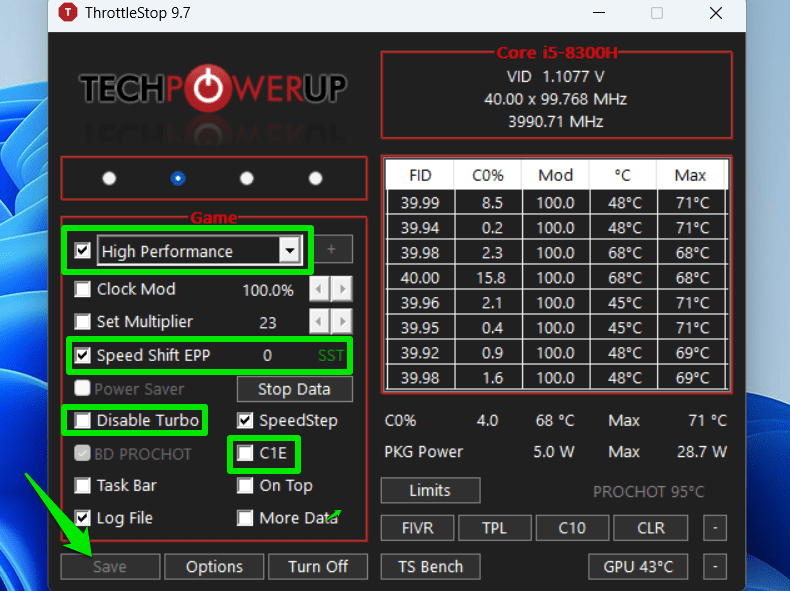Image resolution: width=790 pixels, height=591 pixels.
Task: Click the Speed Shift EPP value 0
Action: [x=267, y=356]
